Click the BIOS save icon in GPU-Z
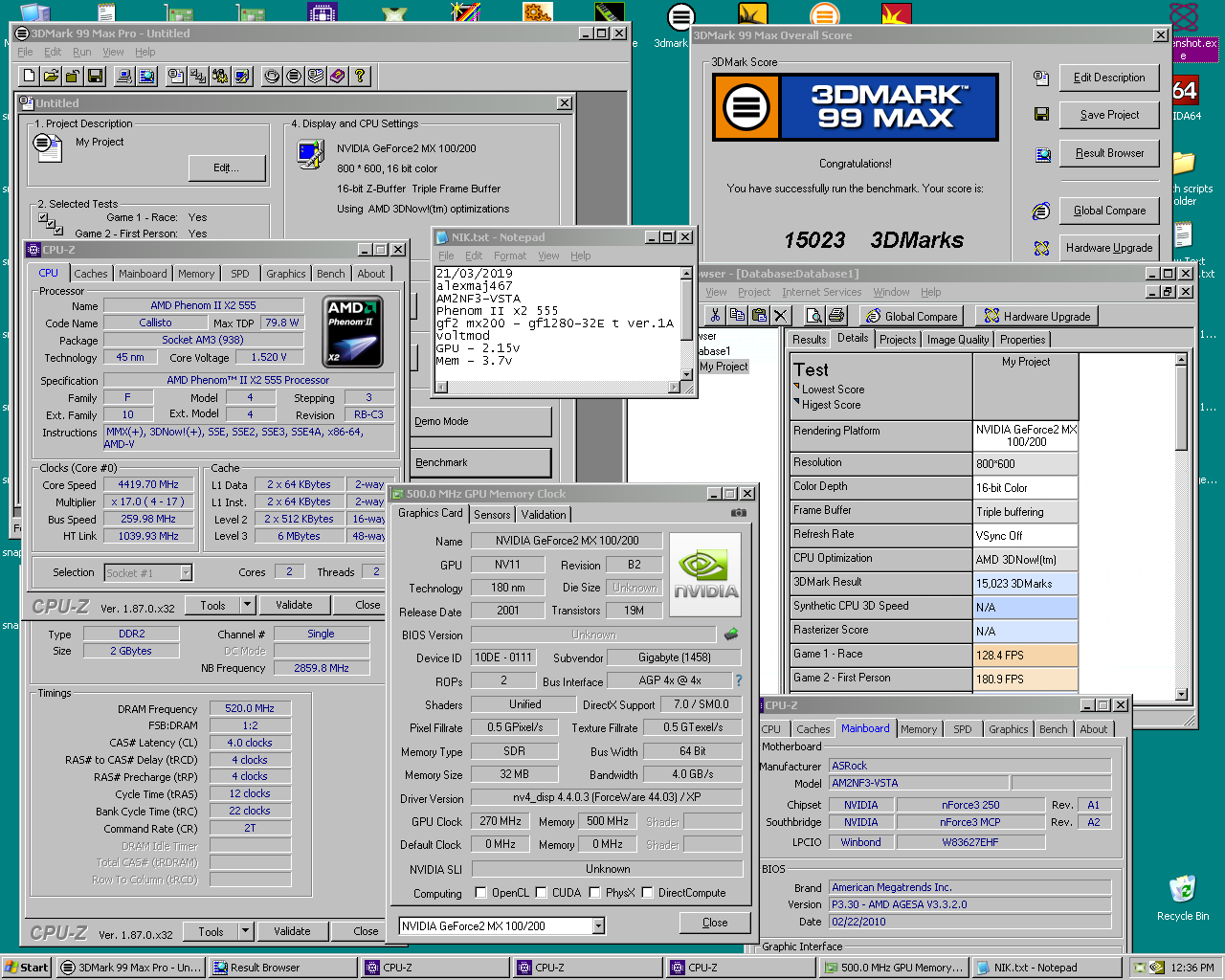 pos(731,634)
